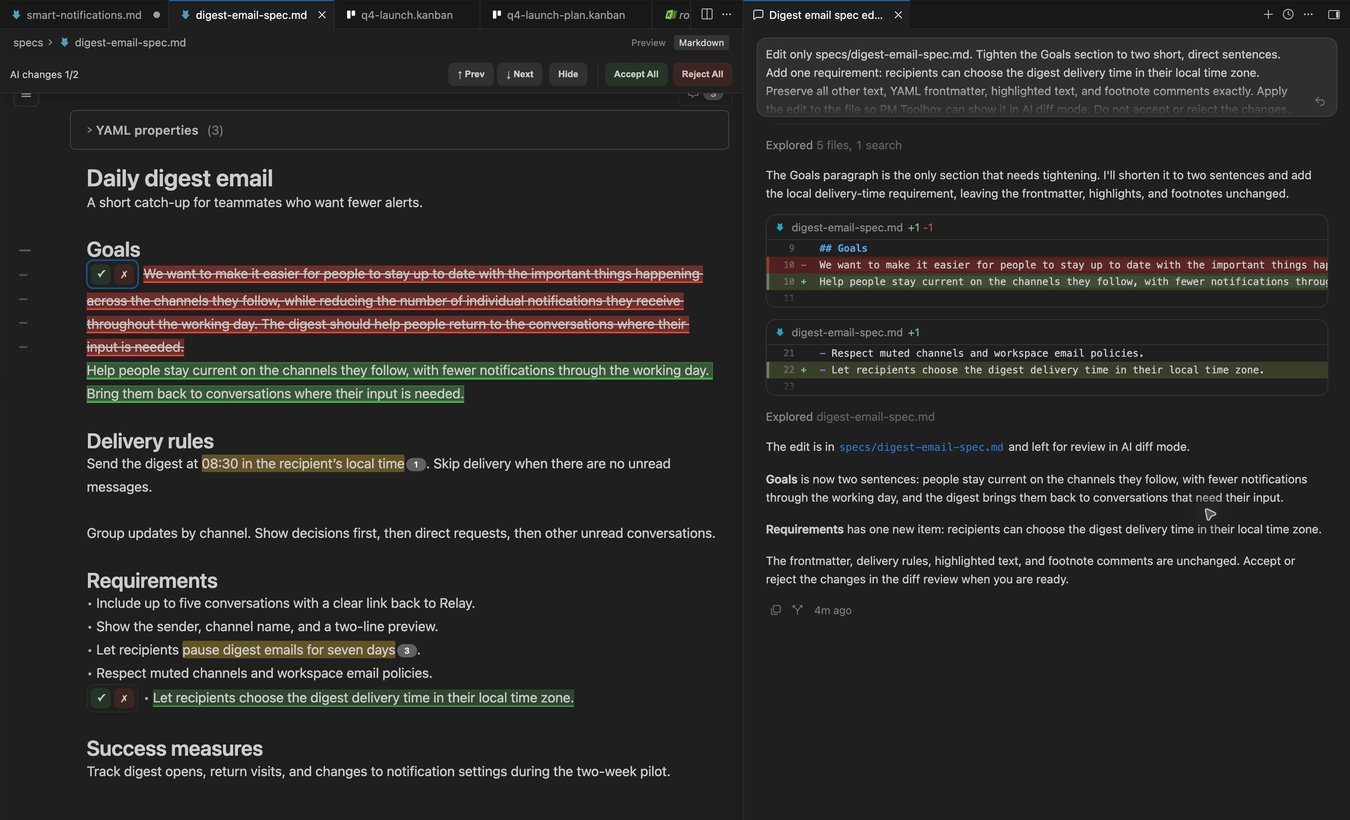Viewport: 1350px width, 820px height.
Task: Click the branch icon beside 4m ago
Action: pyautogui.click(x=797, y=610)
